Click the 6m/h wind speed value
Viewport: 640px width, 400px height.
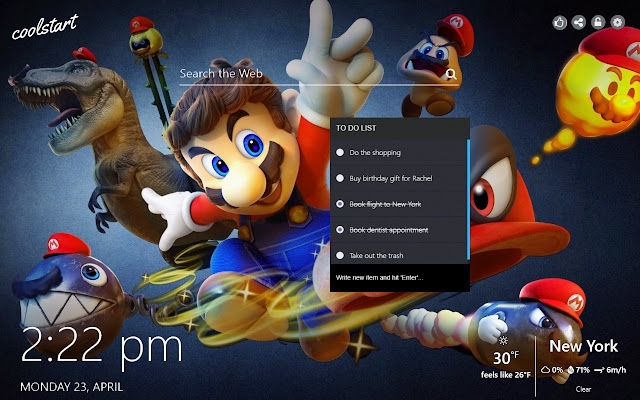click(616, 370)
